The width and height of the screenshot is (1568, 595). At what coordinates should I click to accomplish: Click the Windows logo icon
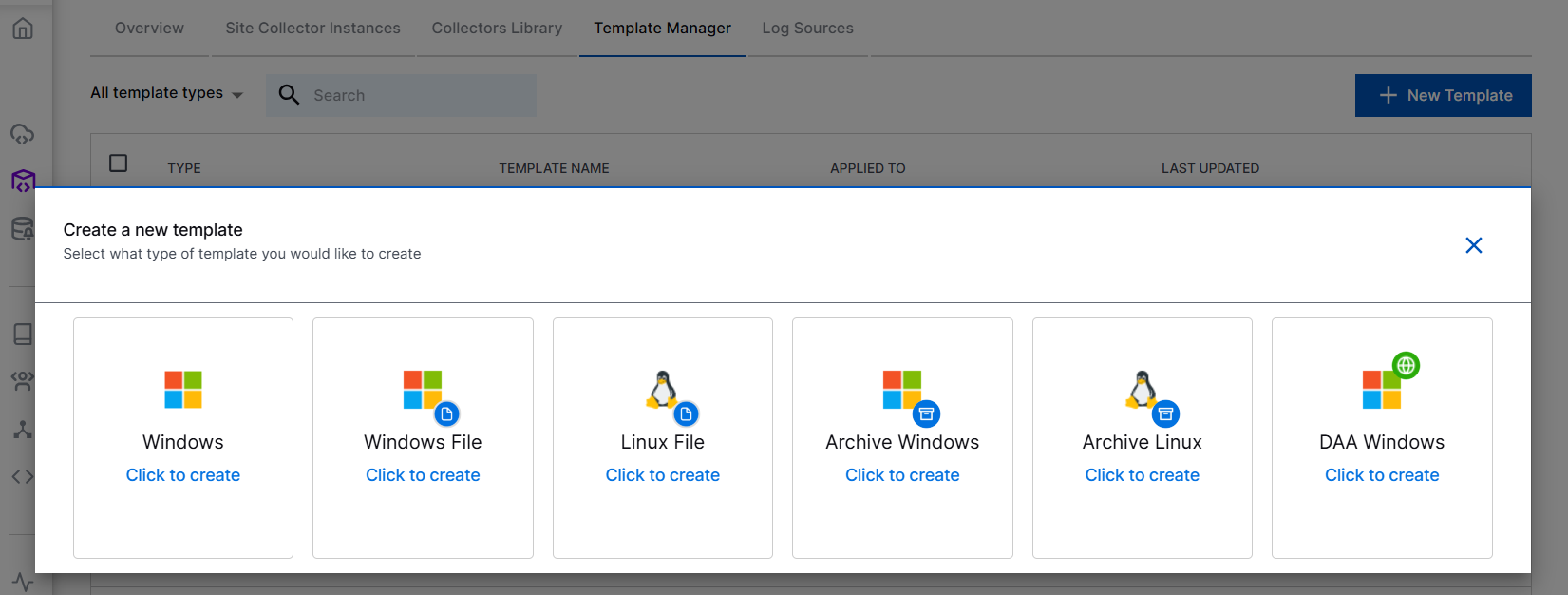pos(183,390)
